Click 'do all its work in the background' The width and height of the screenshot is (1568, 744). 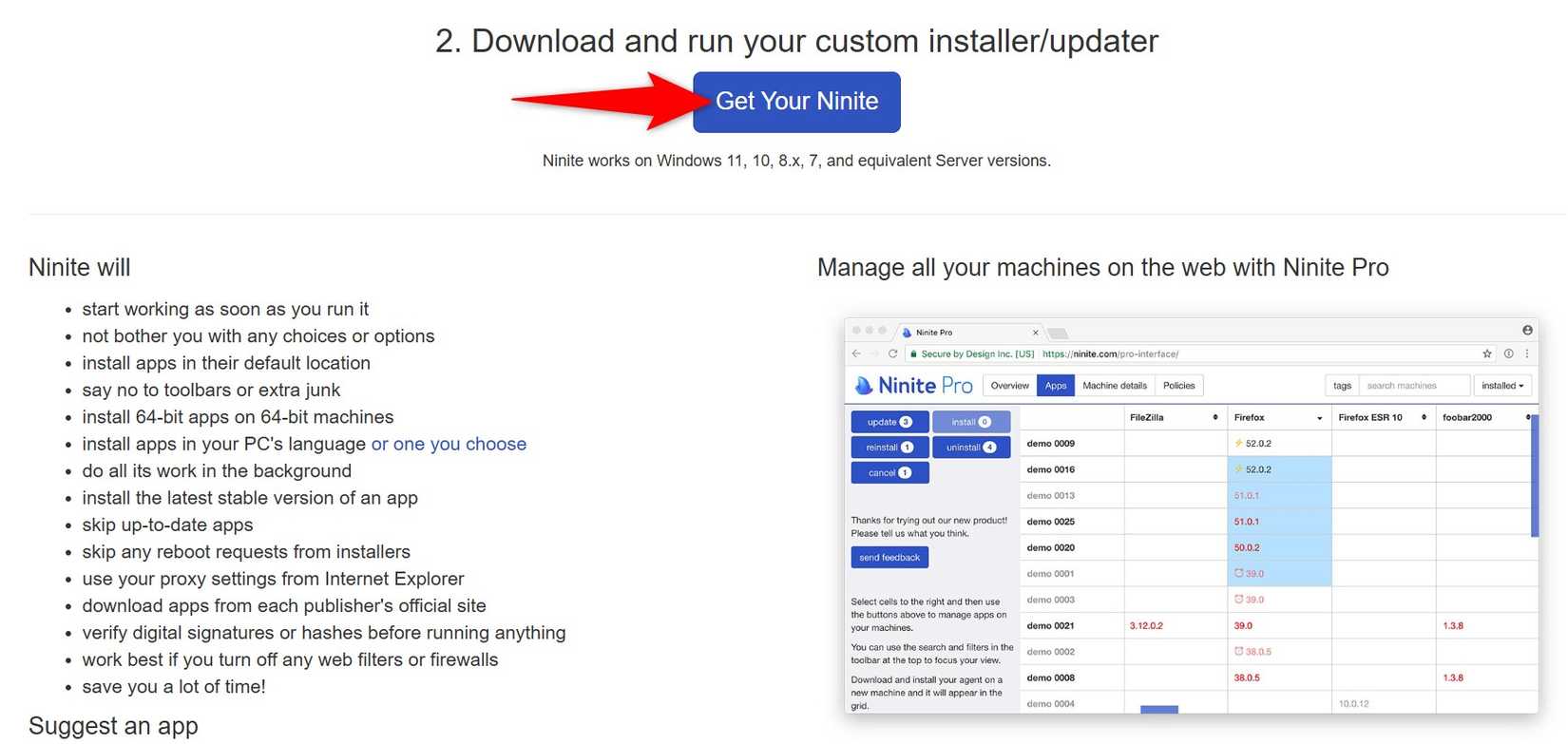click(x=217, y=471)
